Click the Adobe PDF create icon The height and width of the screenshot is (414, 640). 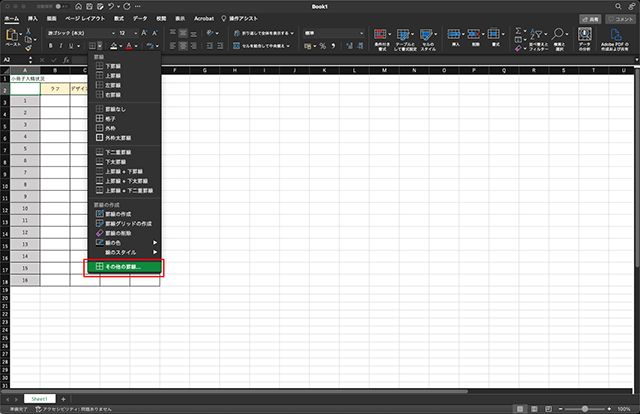click(616, 35)
